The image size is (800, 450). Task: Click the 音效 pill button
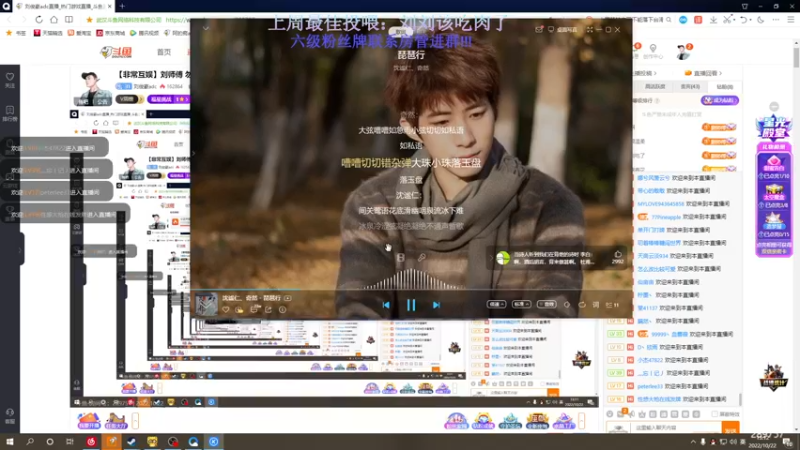pos(546,304)
